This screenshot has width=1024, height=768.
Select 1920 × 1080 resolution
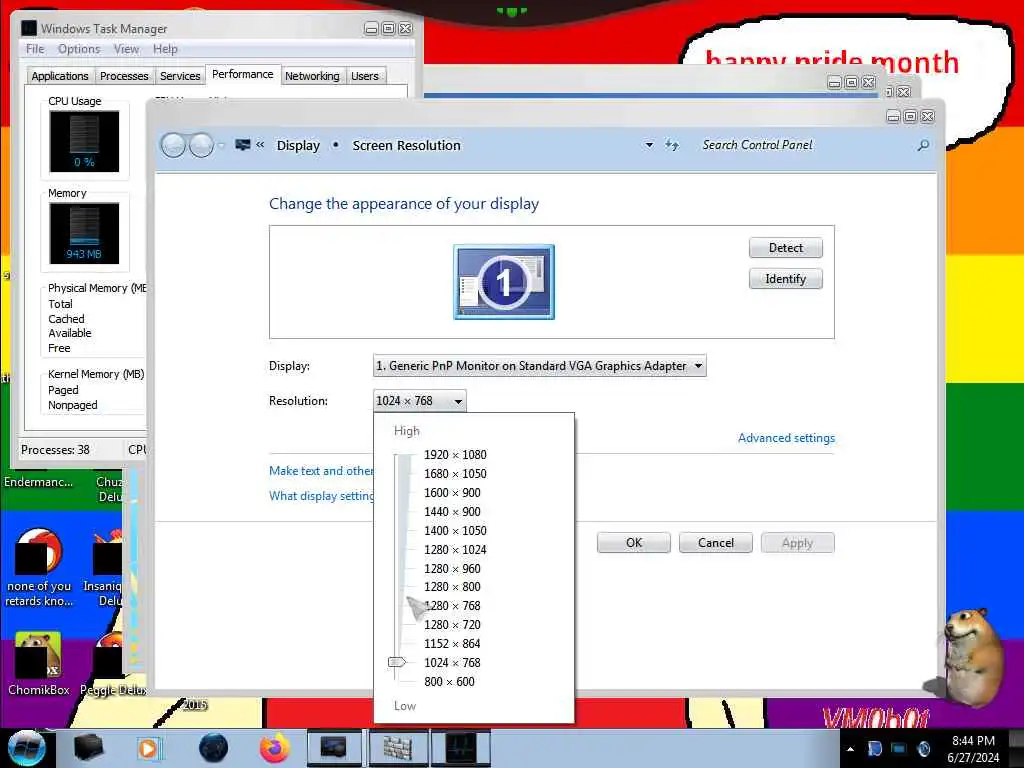point(455,455)
